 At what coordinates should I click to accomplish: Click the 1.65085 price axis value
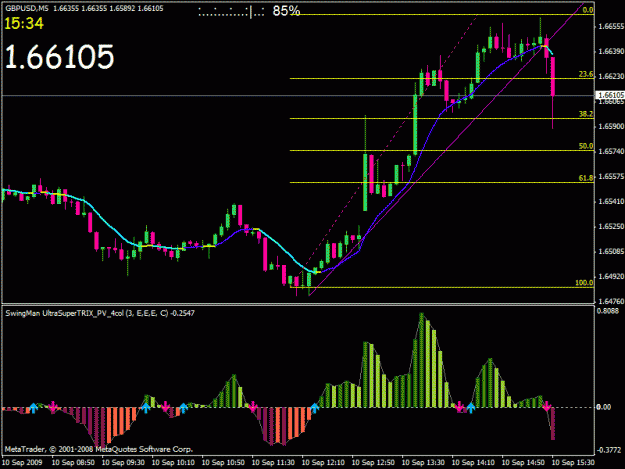pos(611,251)
